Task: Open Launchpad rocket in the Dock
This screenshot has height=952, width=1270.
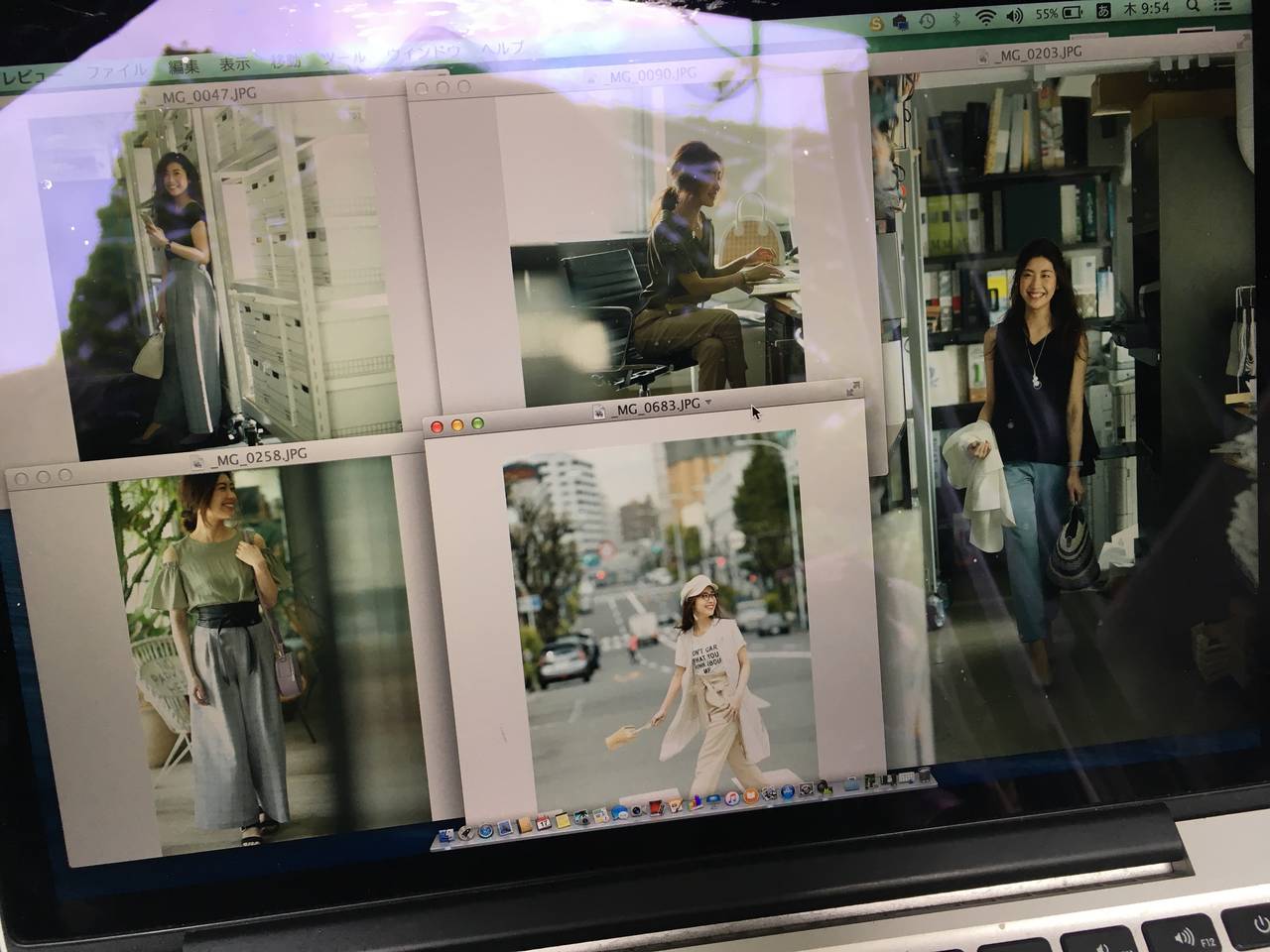Action: [x=465, y=833]
